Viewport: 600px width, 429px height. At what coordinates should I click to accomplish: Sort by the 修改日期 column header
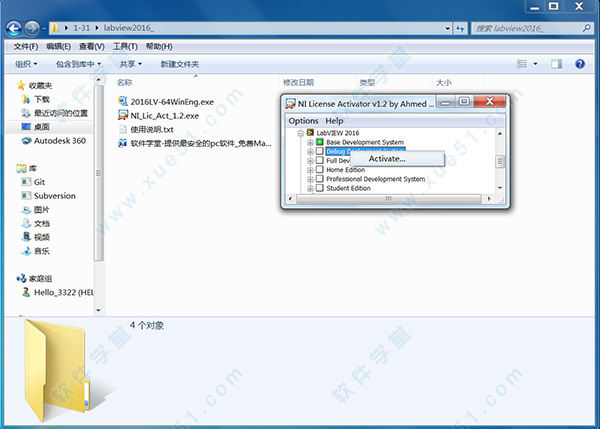pos(298,82)
